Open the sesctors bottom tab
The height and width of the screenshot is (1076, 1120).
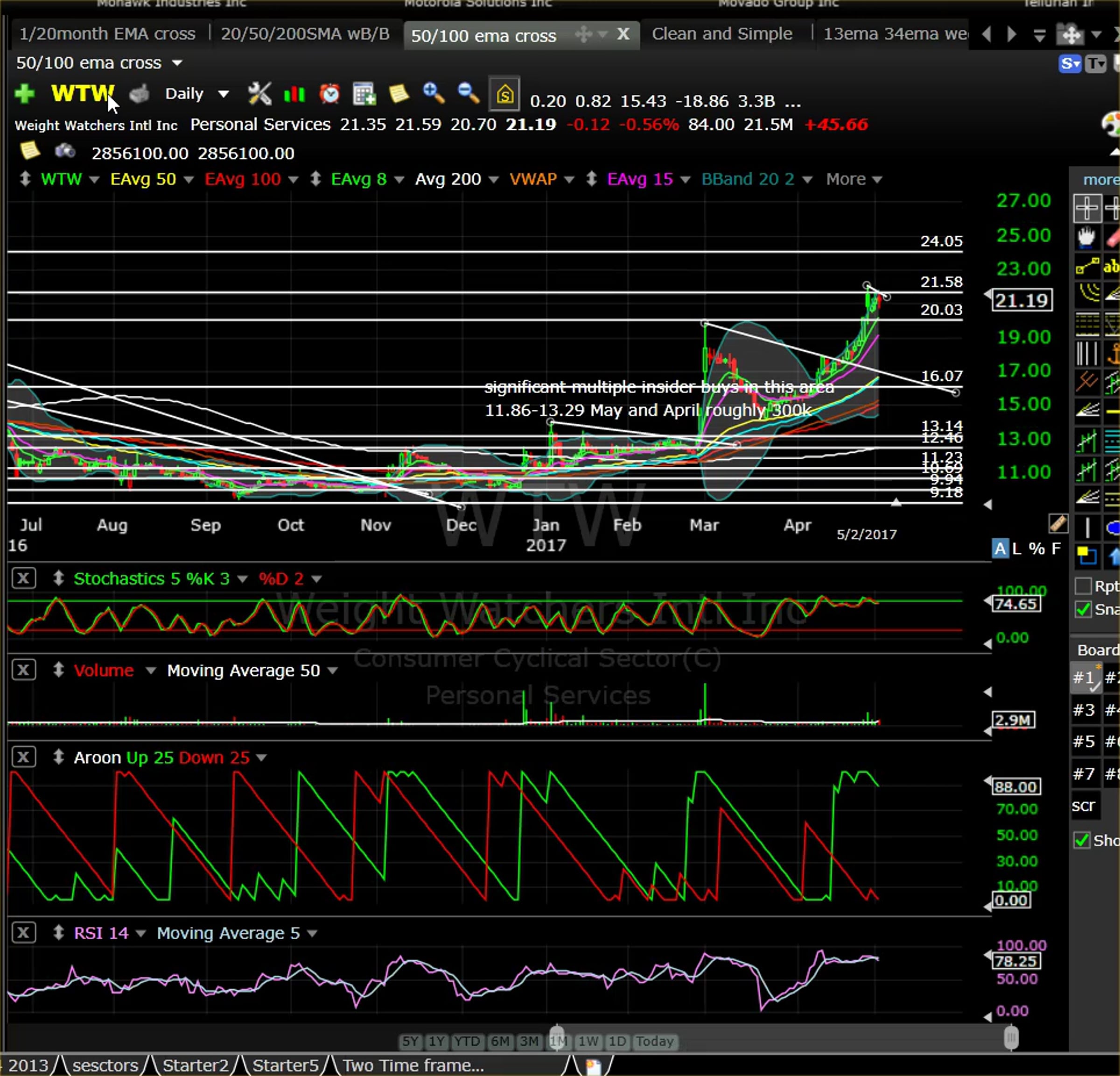pyautogui.click(x=105, y=1065)
